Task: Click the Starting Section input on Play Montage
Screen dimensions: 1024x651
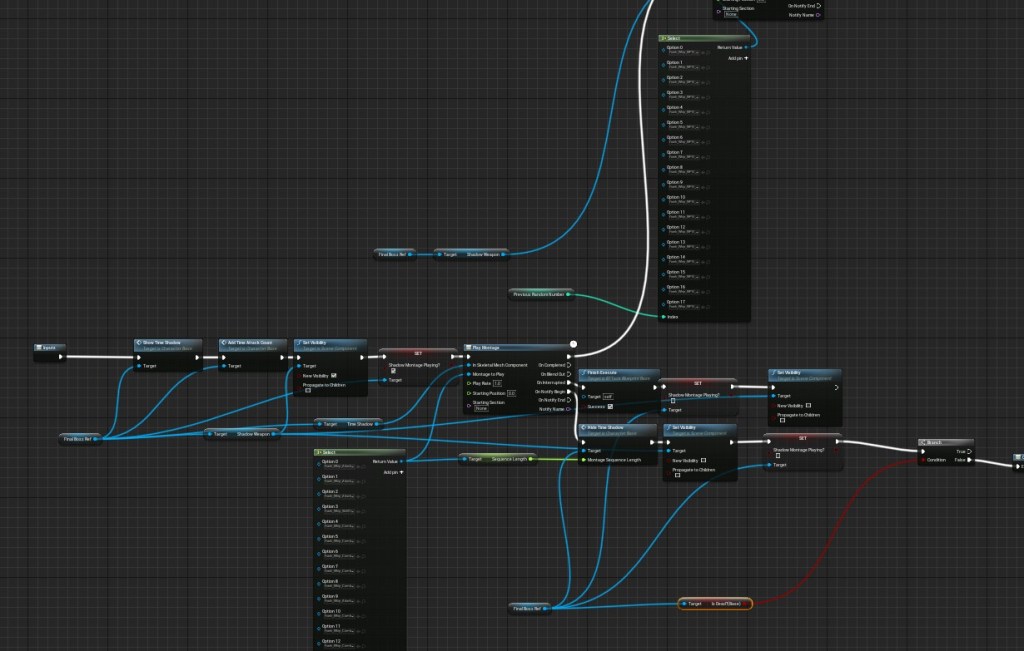Action: pos(481,408)
